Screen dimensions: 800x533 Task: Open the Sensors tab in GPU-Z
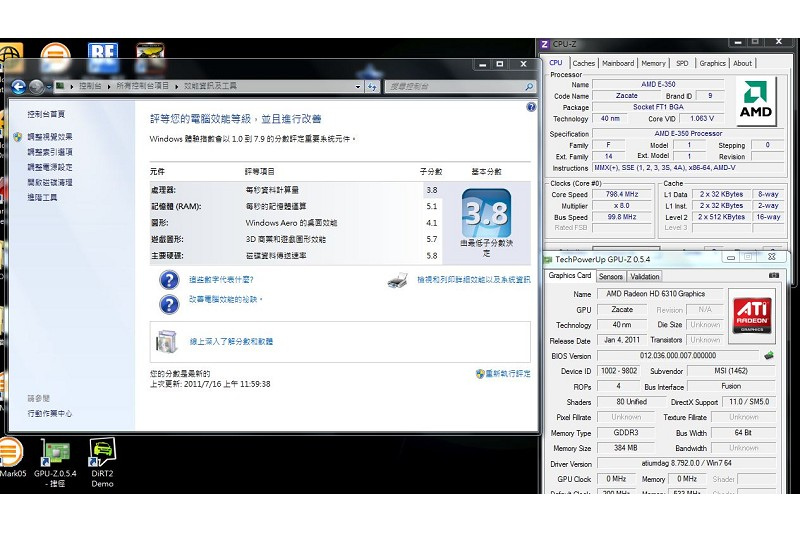(x=611, y=276)
